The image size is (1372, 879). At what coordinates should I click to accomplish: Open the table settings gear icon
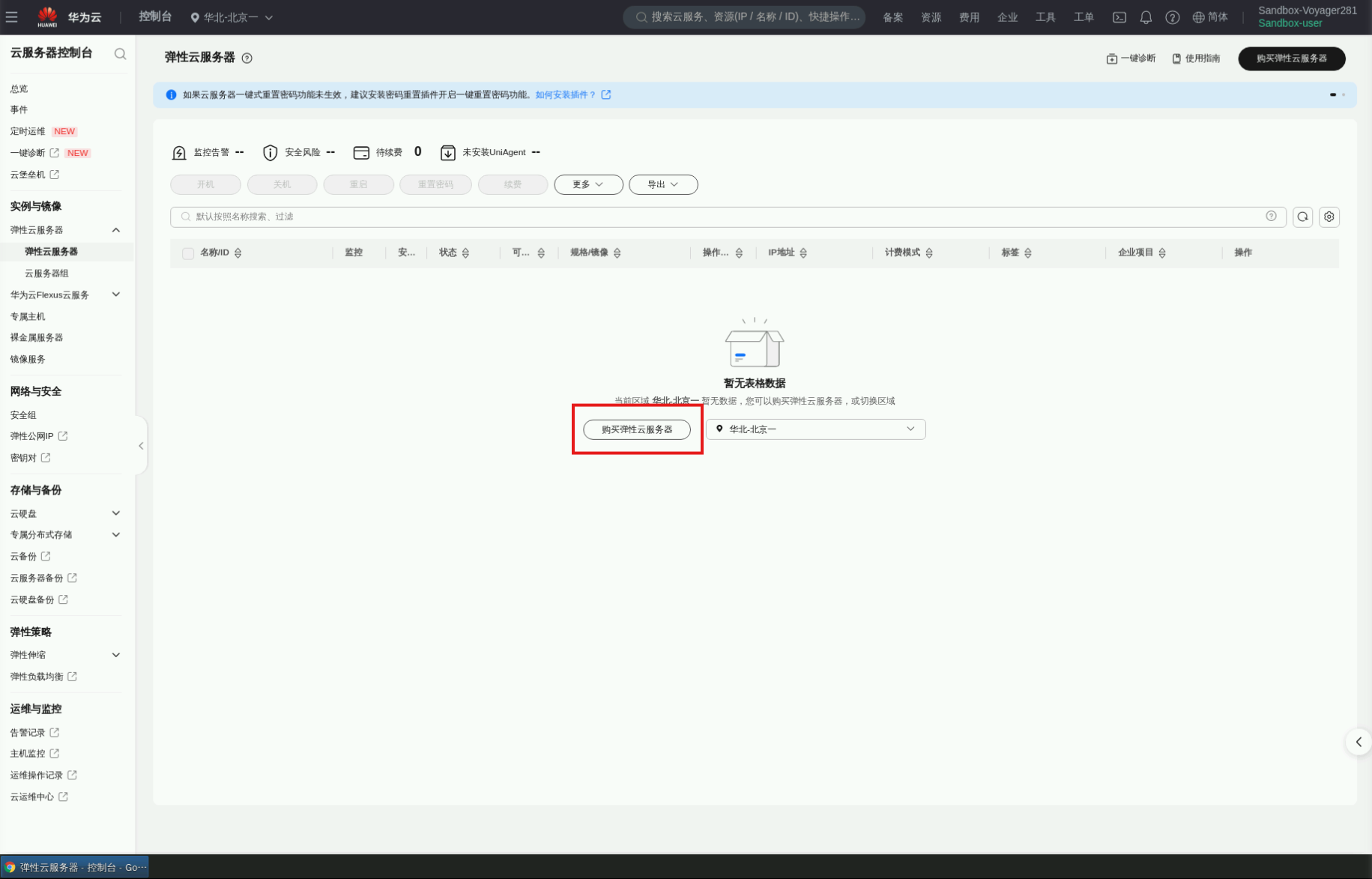1329,217
